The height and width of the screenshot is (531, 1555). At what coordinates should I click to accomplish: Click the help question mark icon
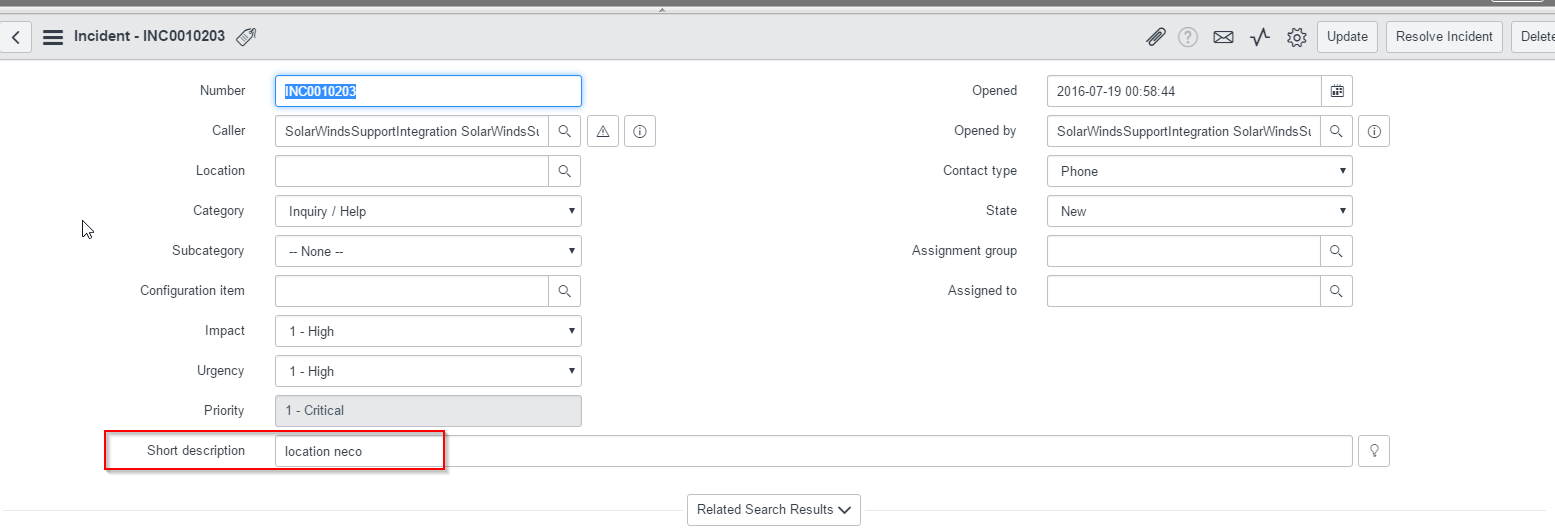point(1188,37)
